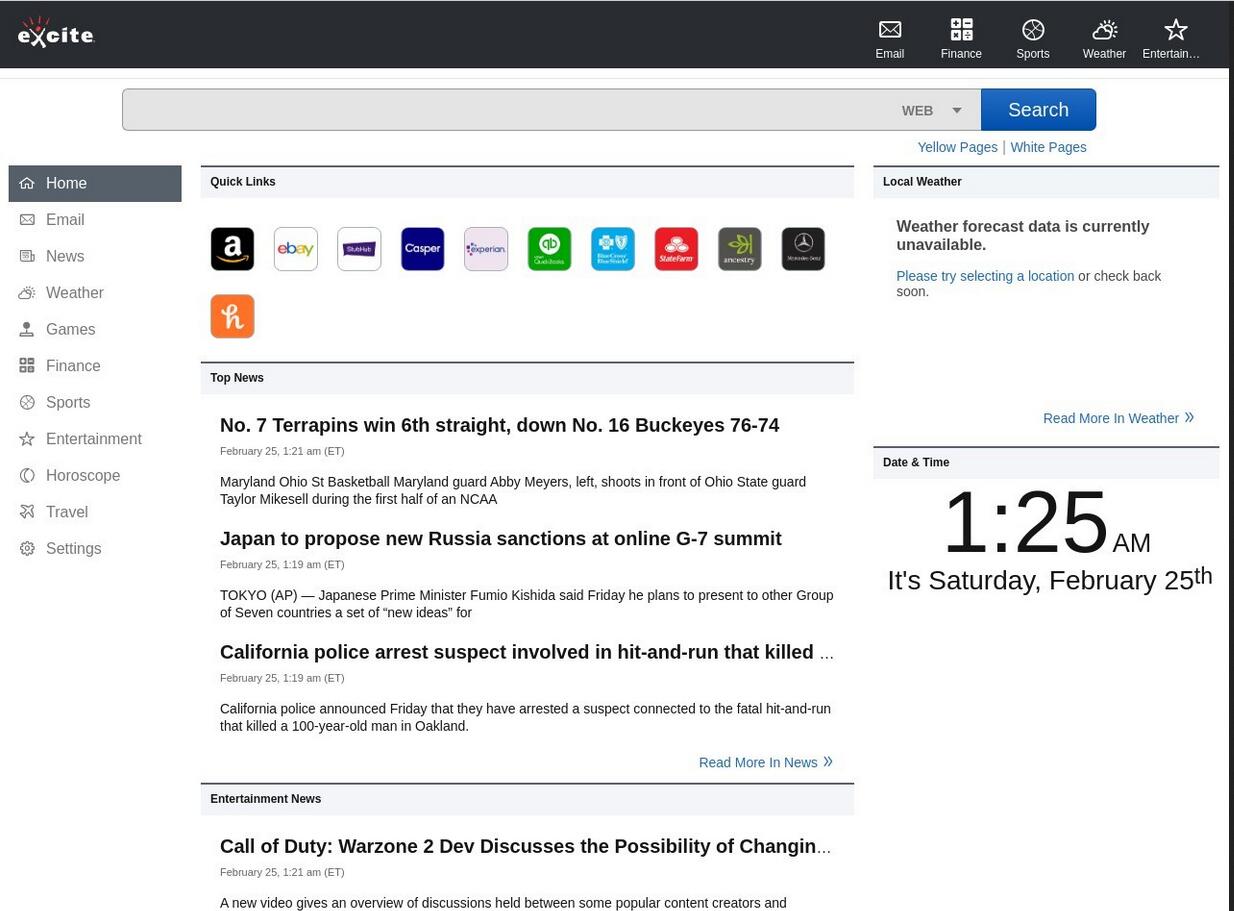Image resolution: width=1234 pixels, height=911 pixels.
Task: Go to Games in the left sidebar
Action: pos(70,329)
